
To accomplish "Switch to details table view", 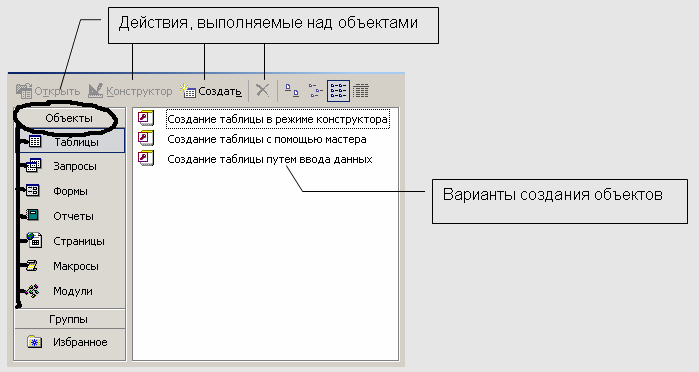I will [361, 91].
